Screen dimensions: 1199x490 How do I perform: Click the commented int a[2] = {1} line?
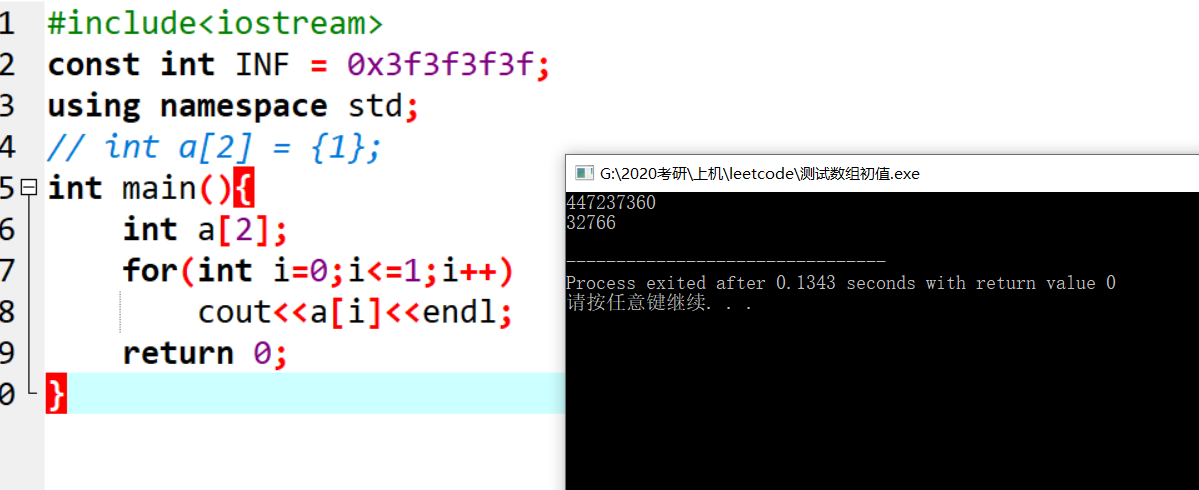click(213, 147)
